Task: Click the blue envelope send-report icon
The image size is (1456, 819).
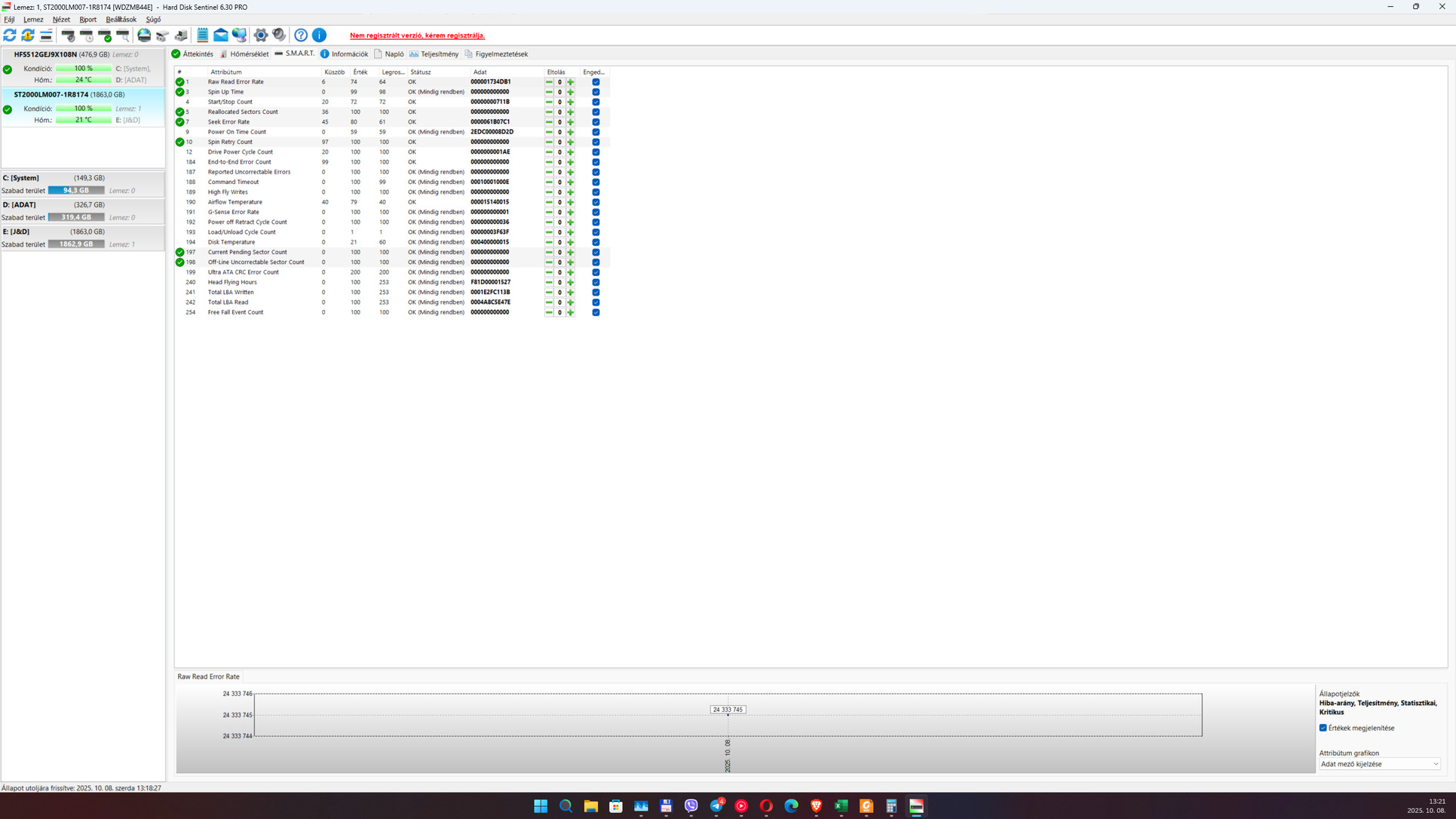Action: click(221, 35)
